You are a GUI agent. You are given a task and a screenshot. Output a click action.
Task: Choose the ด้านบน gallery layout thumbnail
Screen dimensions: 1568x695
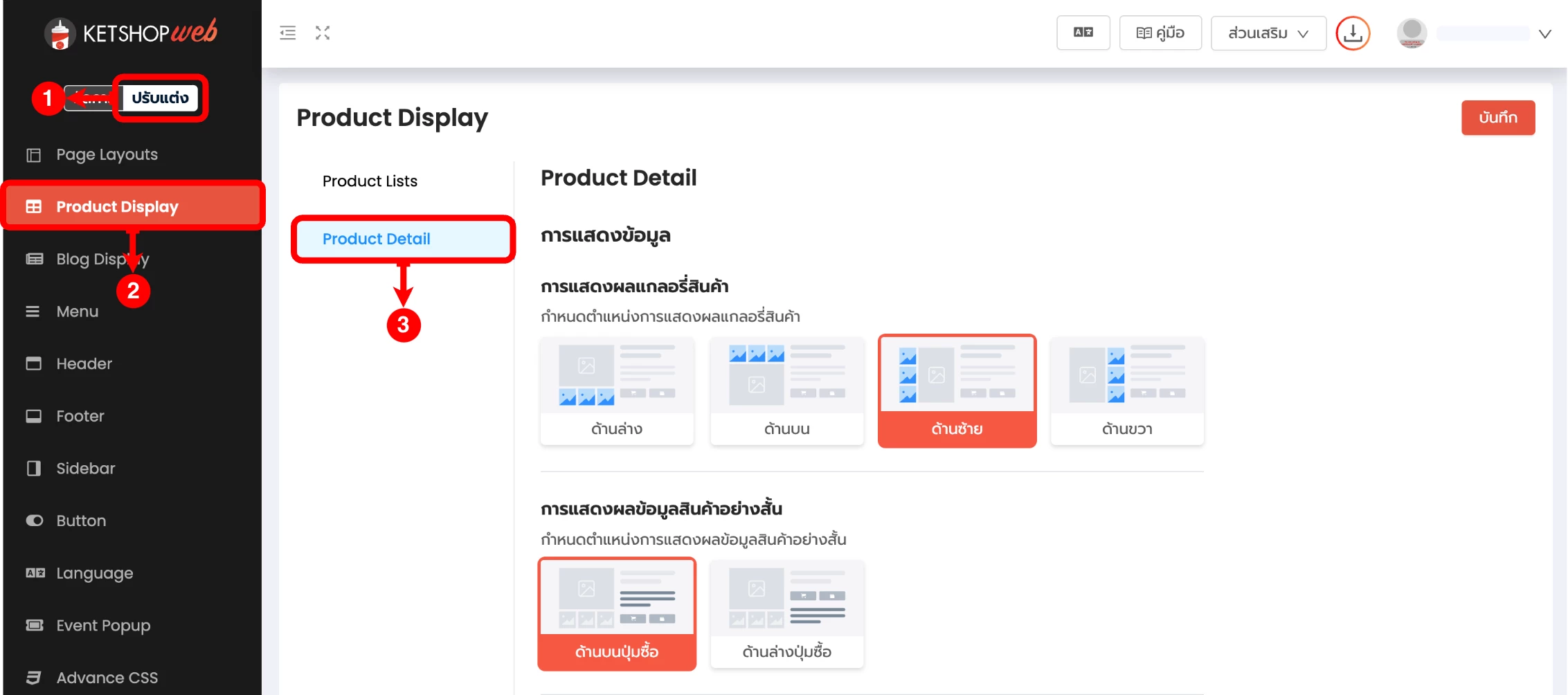[786, 391]
